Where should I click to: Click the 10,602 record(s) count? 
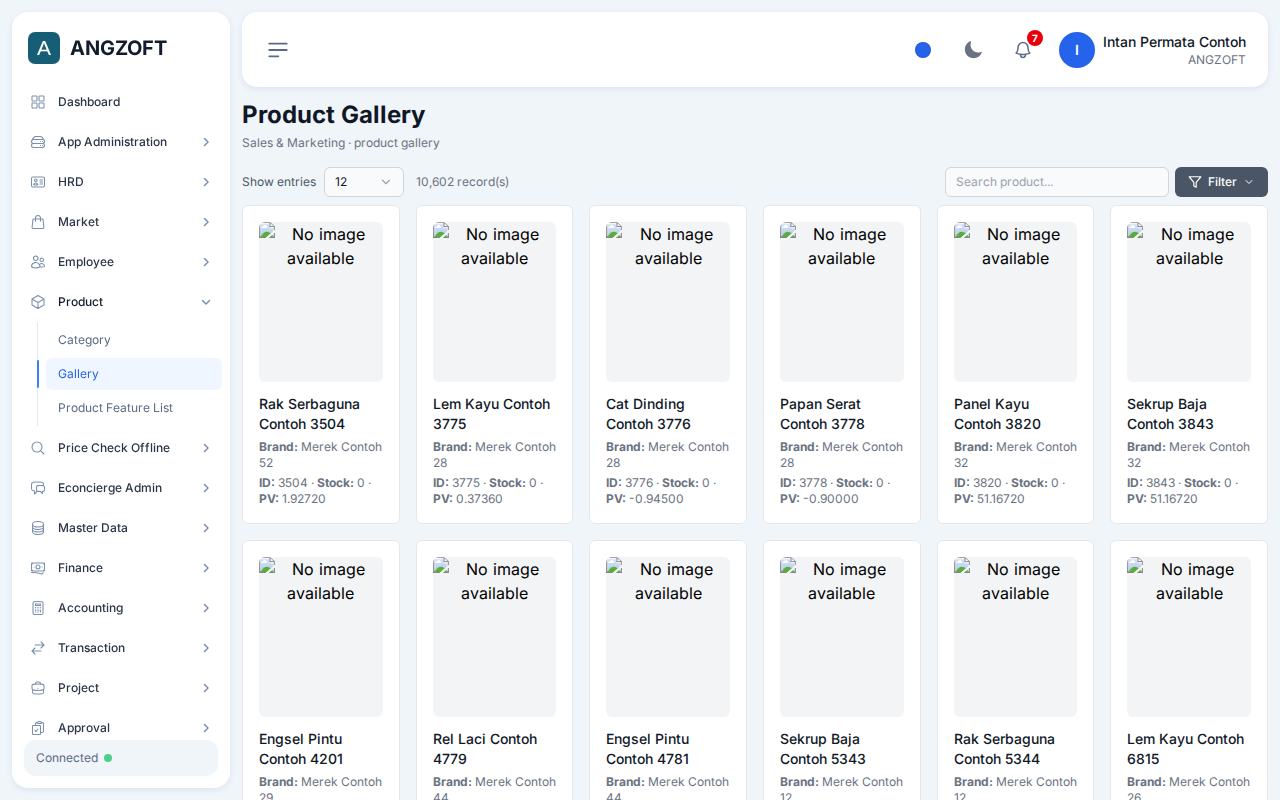pyautogui.click(x=462, y=182)
